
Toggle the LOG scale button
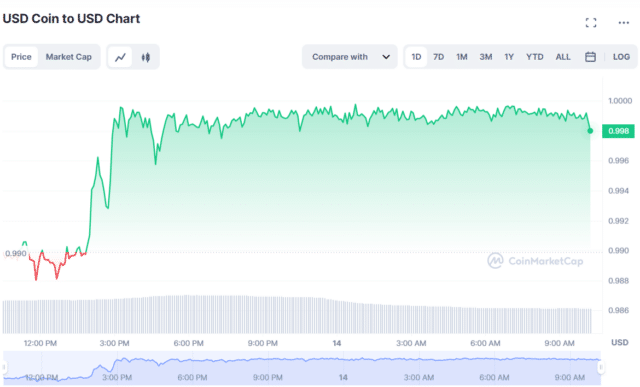click(621, 57)
